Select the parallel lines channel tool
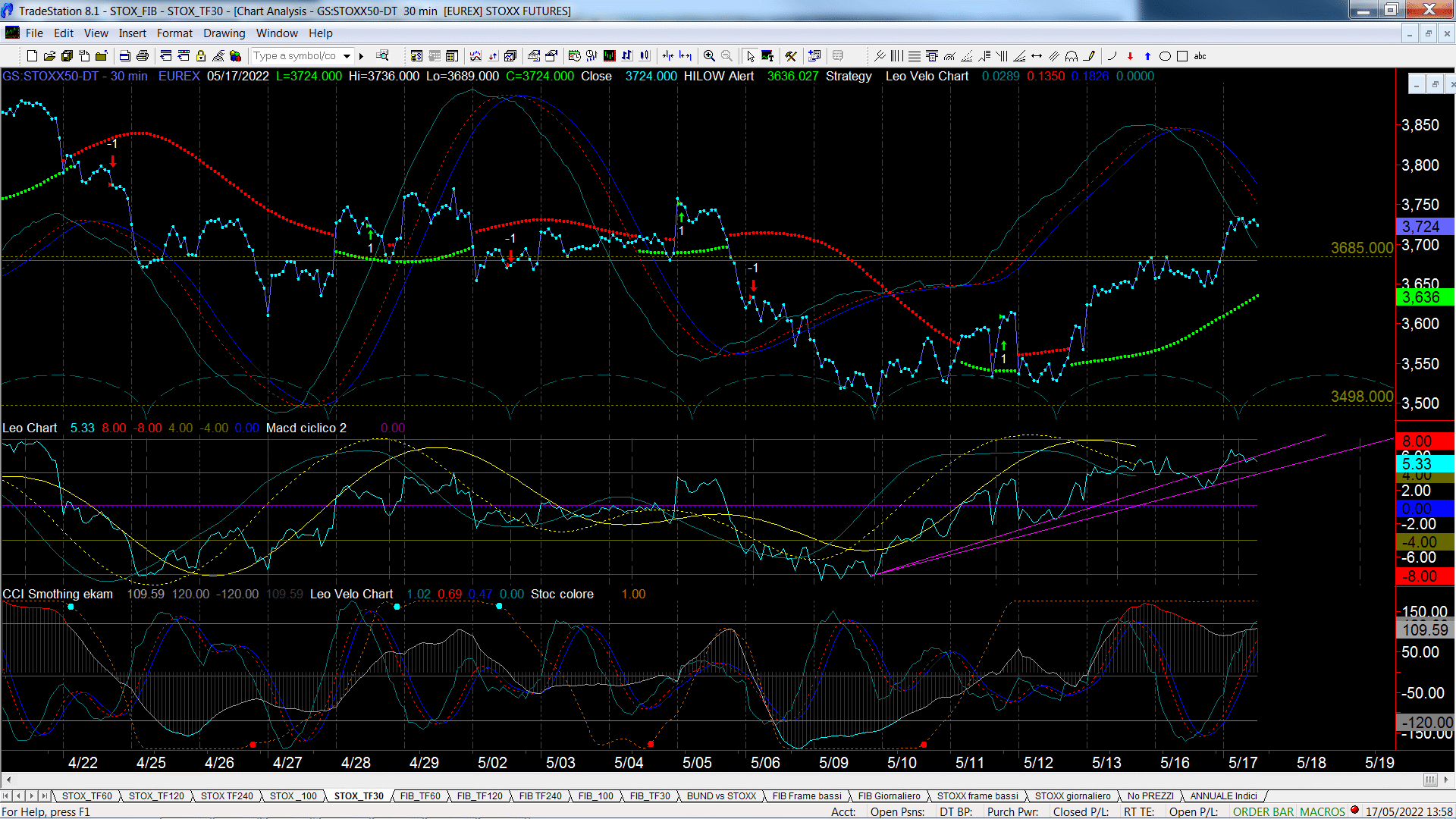The image size is (1456, 819). [x=1053, y=56]
